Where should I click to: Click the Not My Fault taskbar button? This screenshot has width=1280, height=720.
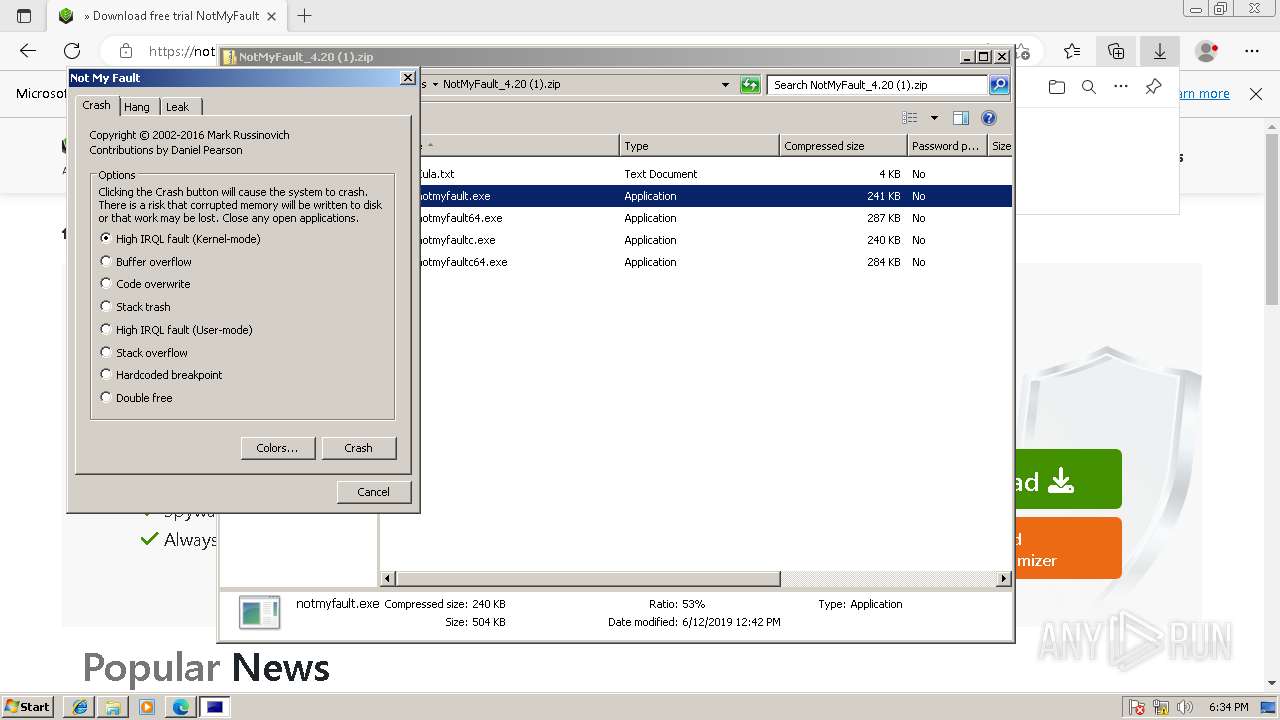(x=214, y=707)
